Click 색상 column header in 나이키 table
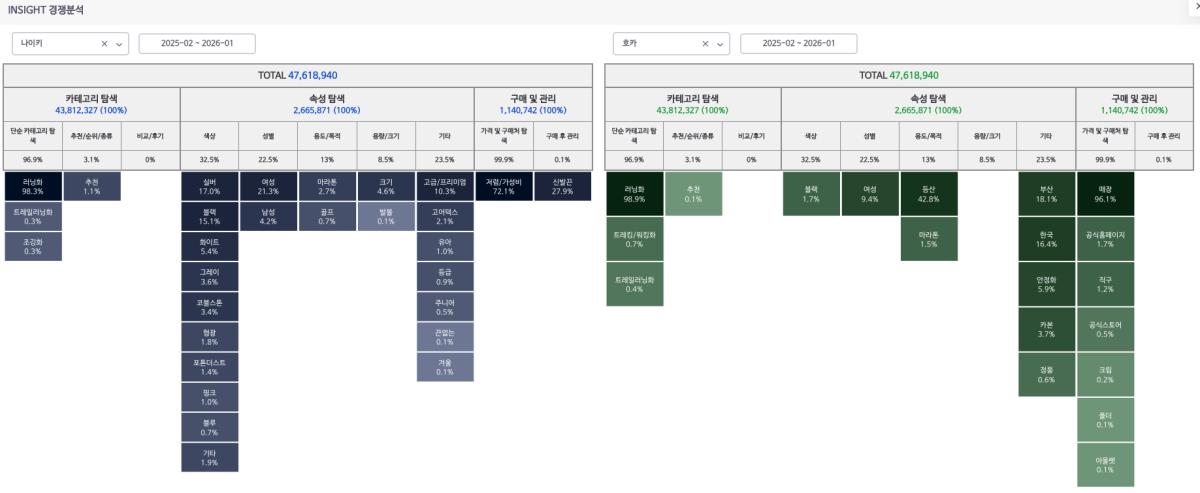 (210, 135)
